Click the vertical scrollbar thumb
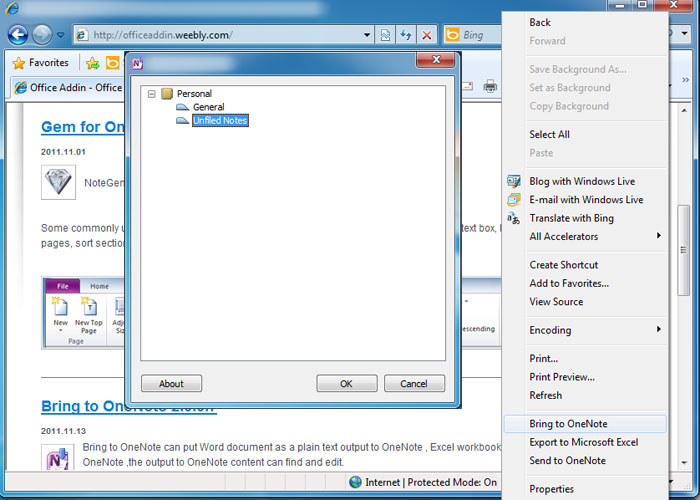700x500 pixels. click(x=683, y=250)
